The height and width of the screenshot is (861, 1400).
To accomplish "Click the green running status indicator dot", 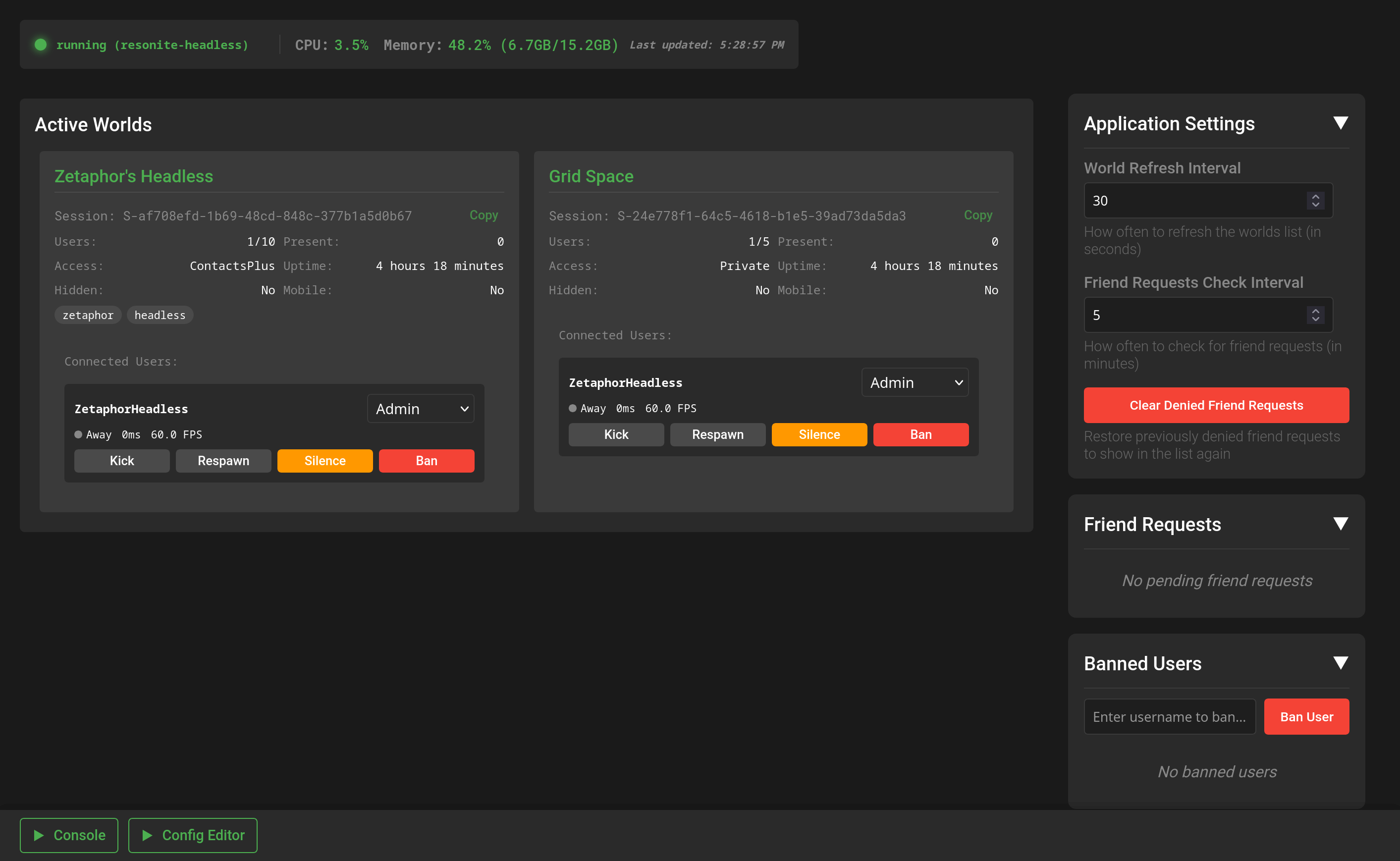I will tap(41, 45).
